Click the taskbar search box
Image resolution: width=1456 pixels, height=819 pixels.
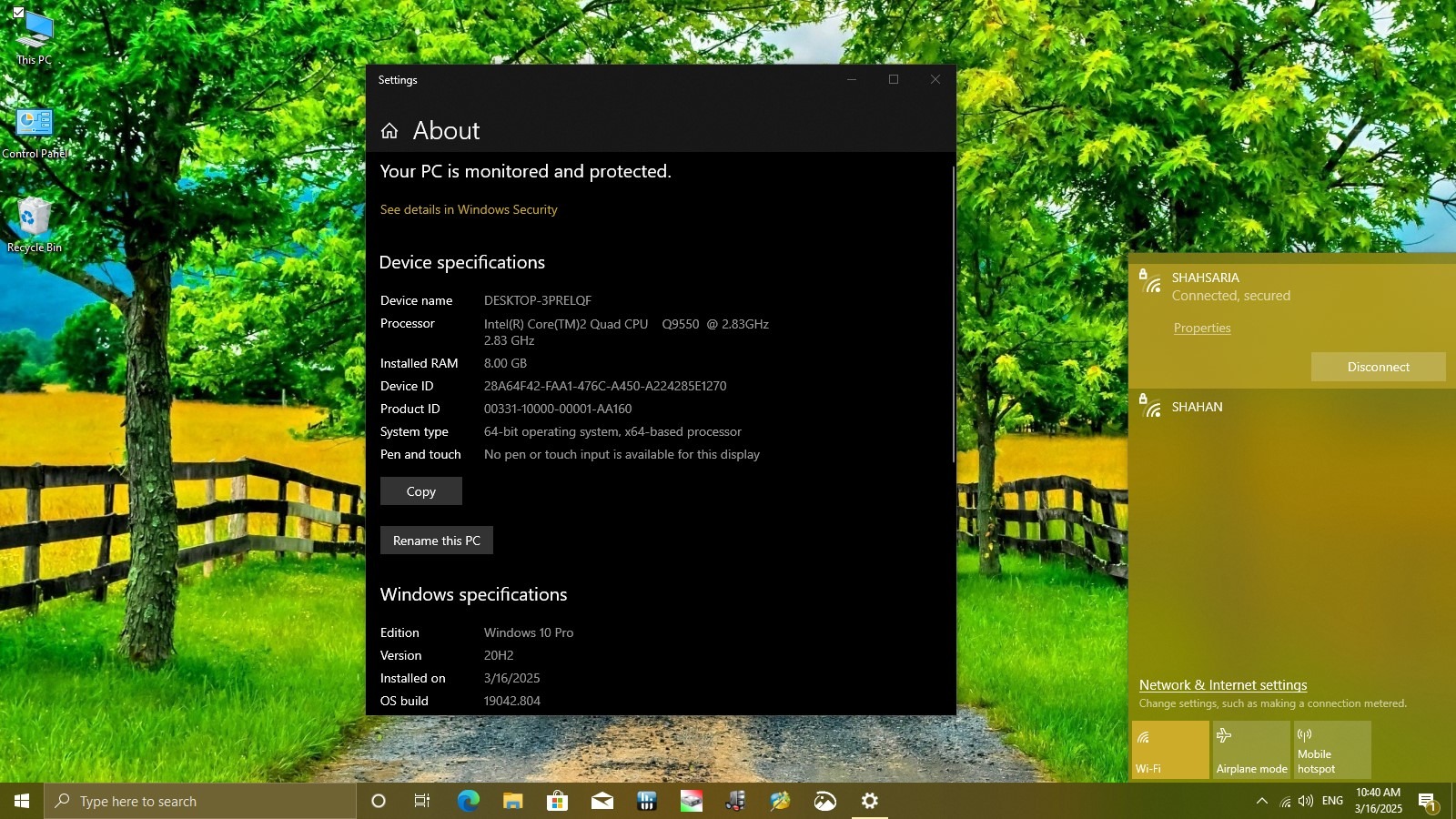pyautogui.click(x=200, y=801)
